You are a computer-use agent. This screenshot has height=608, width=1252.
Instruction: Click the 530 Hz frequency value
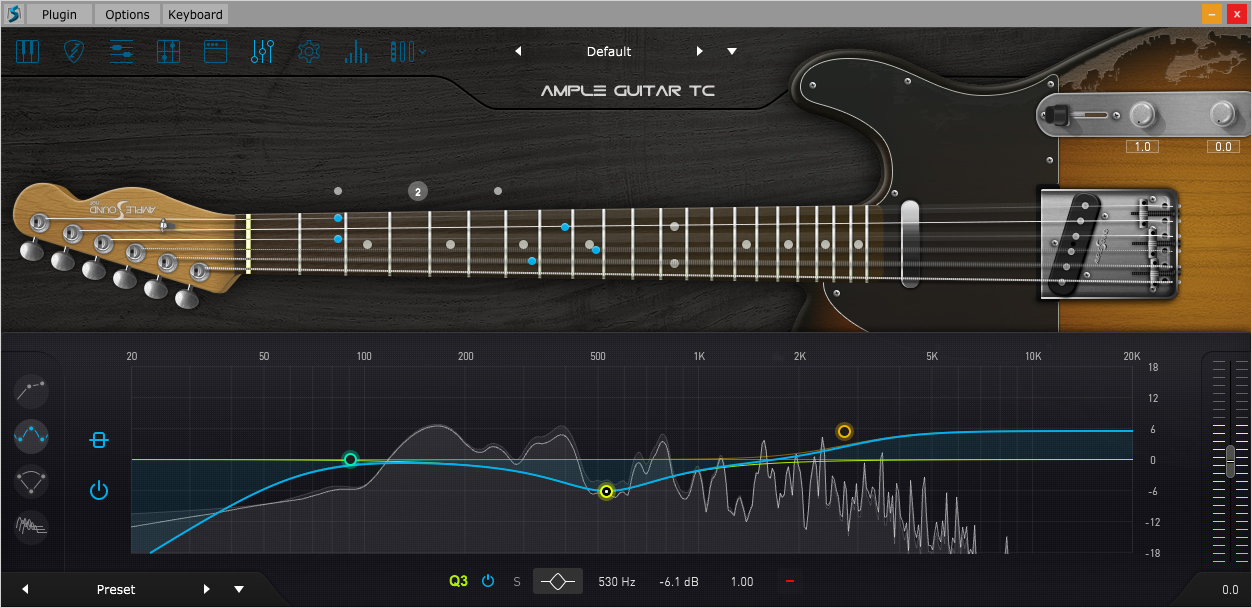(617, 582)
